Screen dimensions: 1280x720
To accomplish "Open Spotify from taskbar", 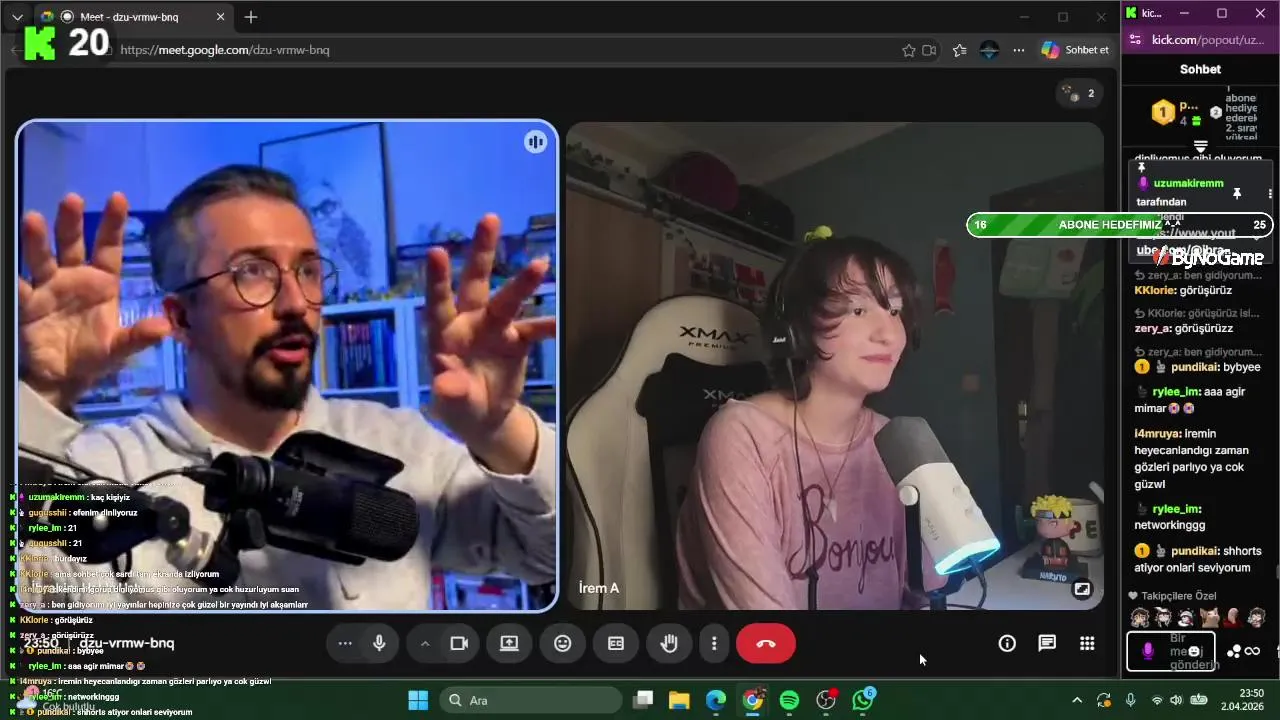I will click(x=789, y=700).
